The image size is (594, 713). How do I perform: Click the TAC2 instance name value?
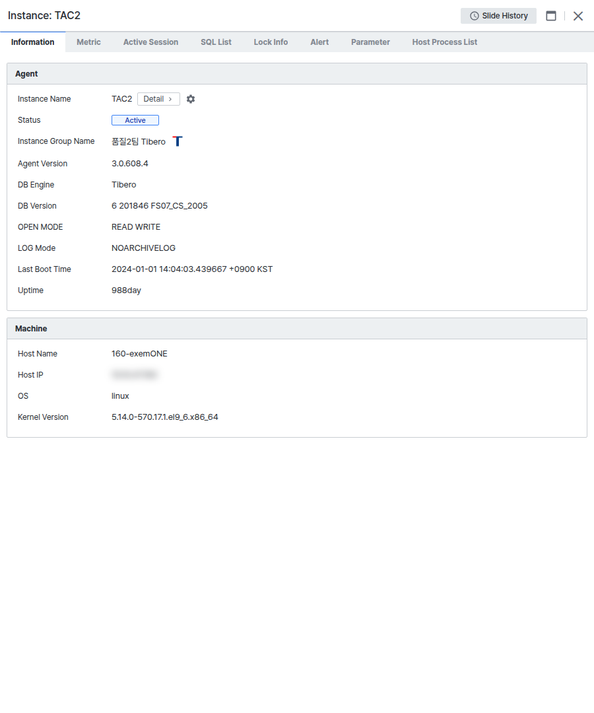121,99
